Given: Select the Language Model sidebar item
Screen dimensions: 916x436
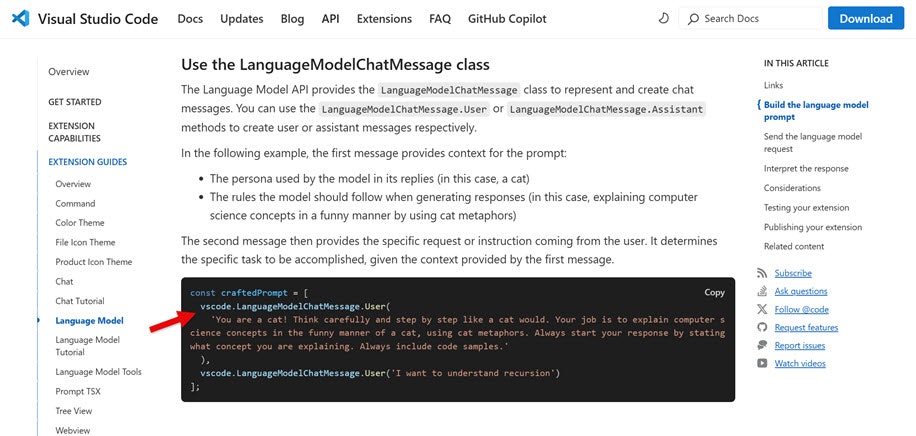Looking at the screenshot, I should coord(89,320).
